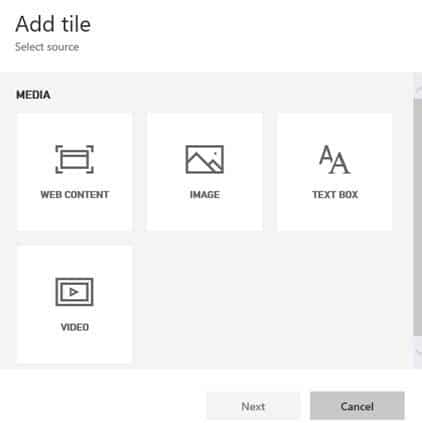422x423 pixels.
Task: Click the Next button
Action: [x=253, y=406]
